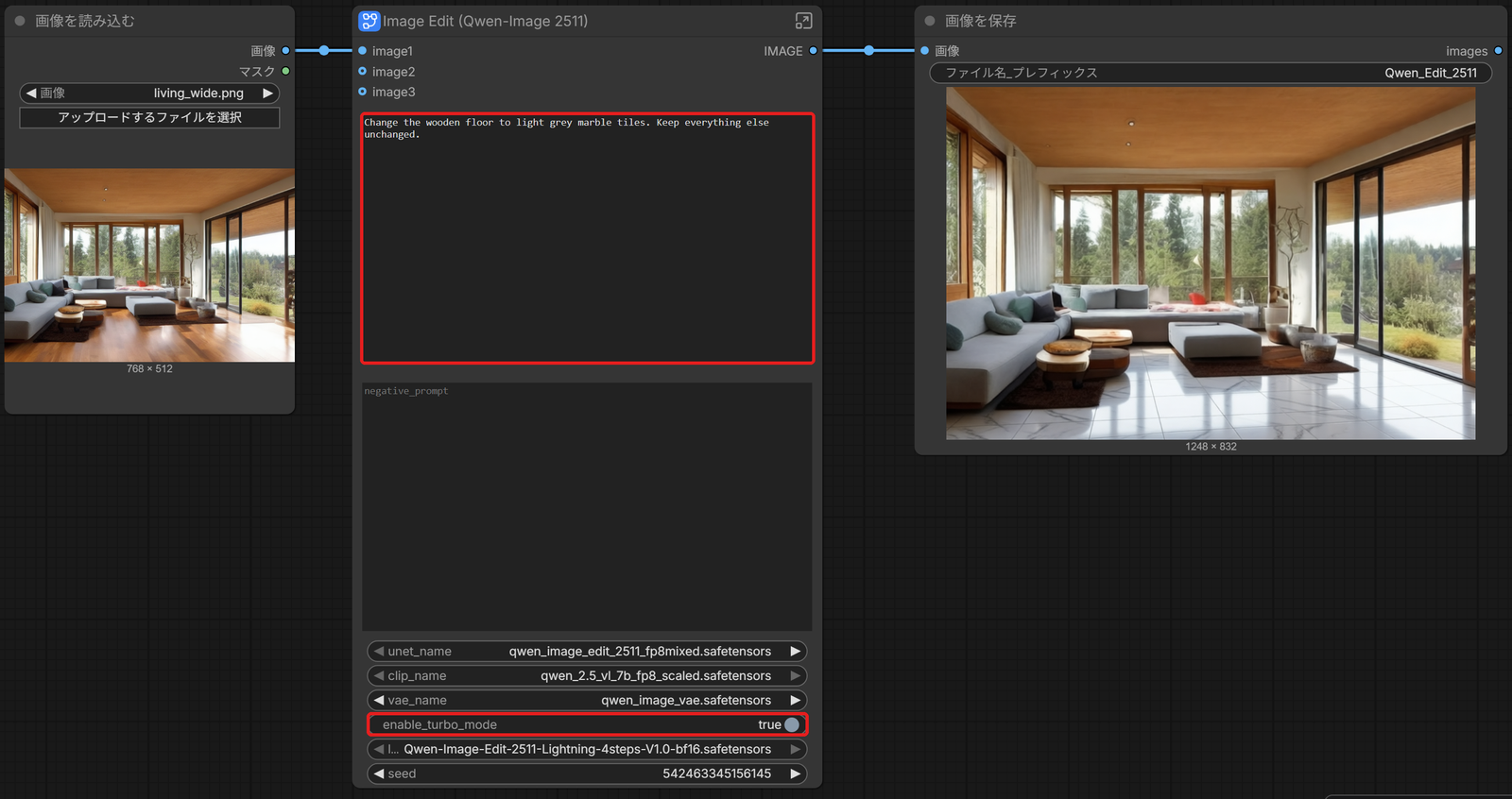Click アップロードするファイルを選択 upload button
This screenshot has width=1512, height=799.
point(149,117)
